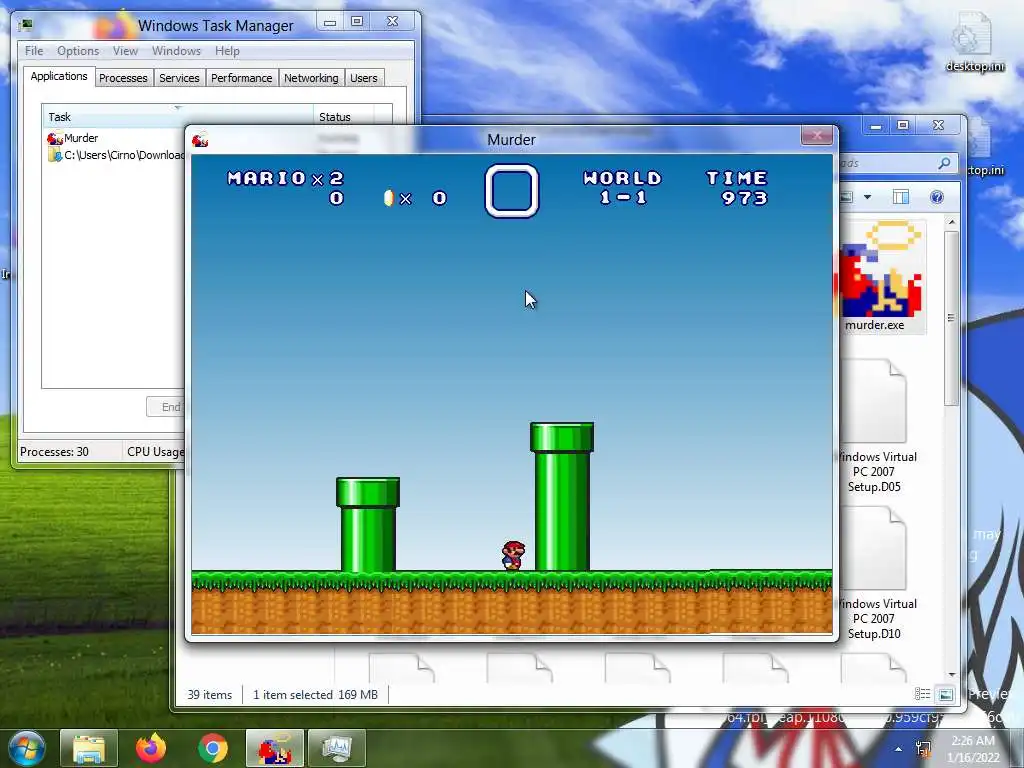Open Explorer help via question mark icon
The height and width of the screenshot is (768, 1024).
(936, 197)
